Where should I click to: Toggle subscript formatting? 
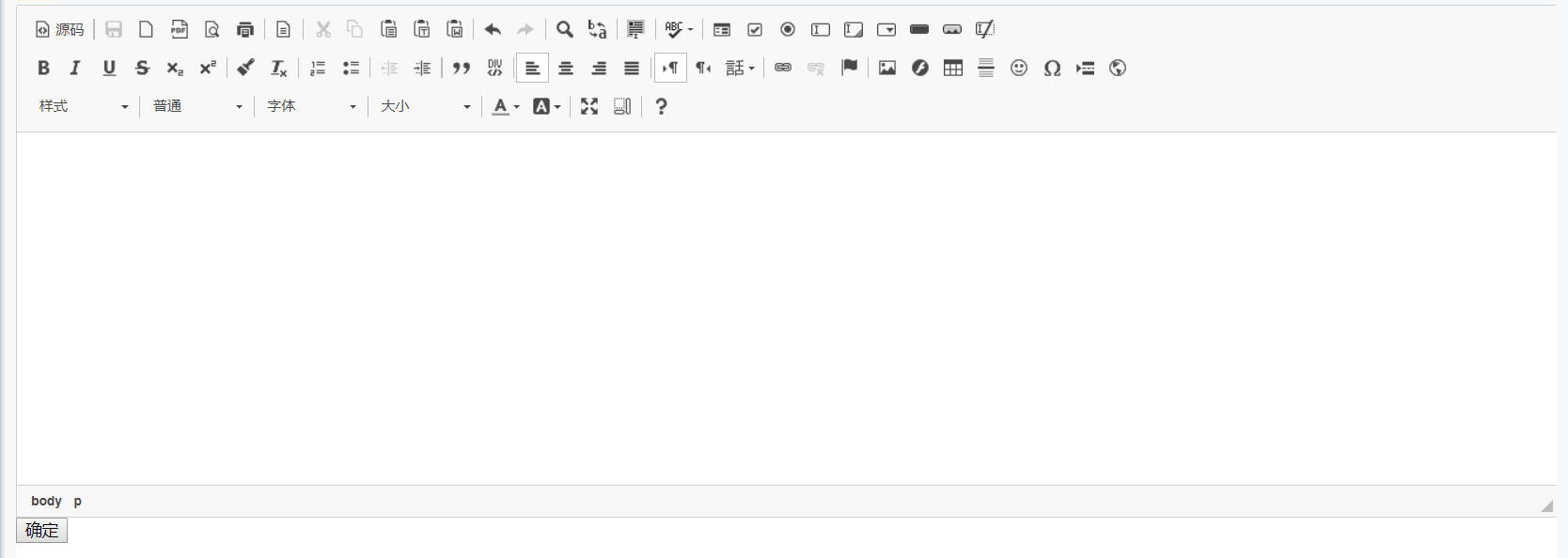click(175, 69)
